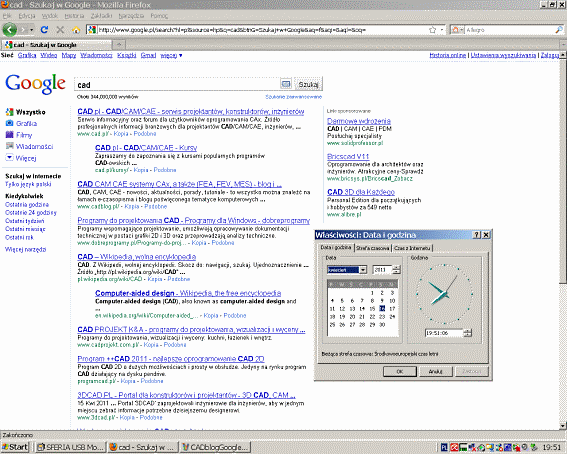Open the Zakładki menu

(102, 16)
